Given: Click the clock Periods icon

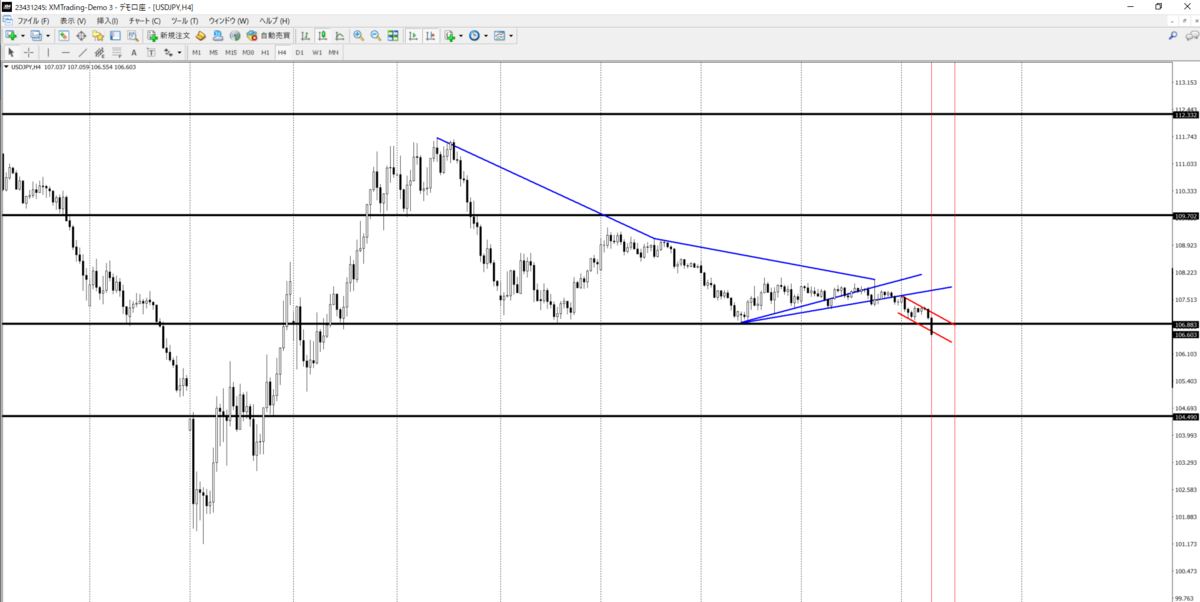Looking at the screenshot, I should tap(475, 35).
